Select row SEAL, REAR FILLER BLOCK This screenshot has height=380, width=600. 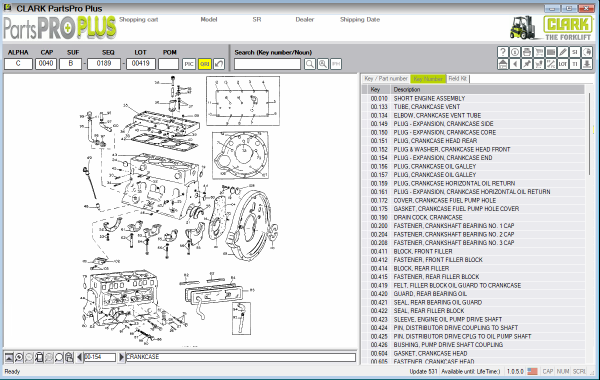coord(473,311)
